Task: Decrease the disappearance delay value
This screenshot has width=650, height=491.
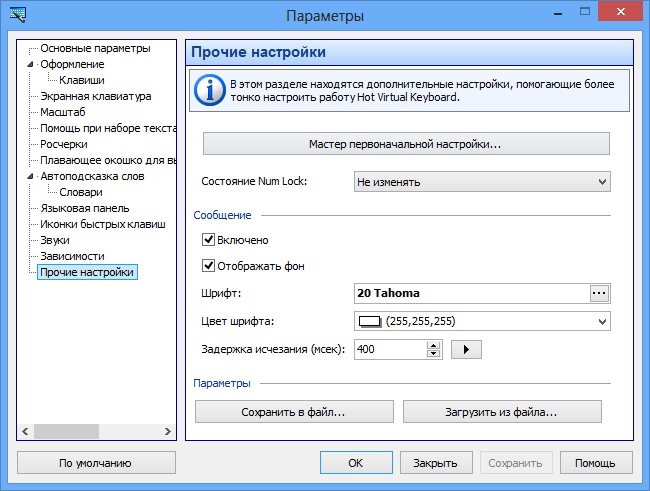Action: tap(433, 353)
